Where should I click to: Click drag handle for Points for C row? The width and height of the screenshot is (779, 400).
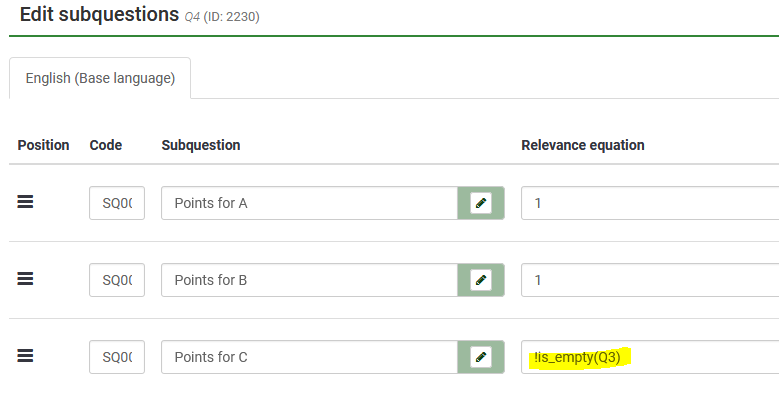26,356
